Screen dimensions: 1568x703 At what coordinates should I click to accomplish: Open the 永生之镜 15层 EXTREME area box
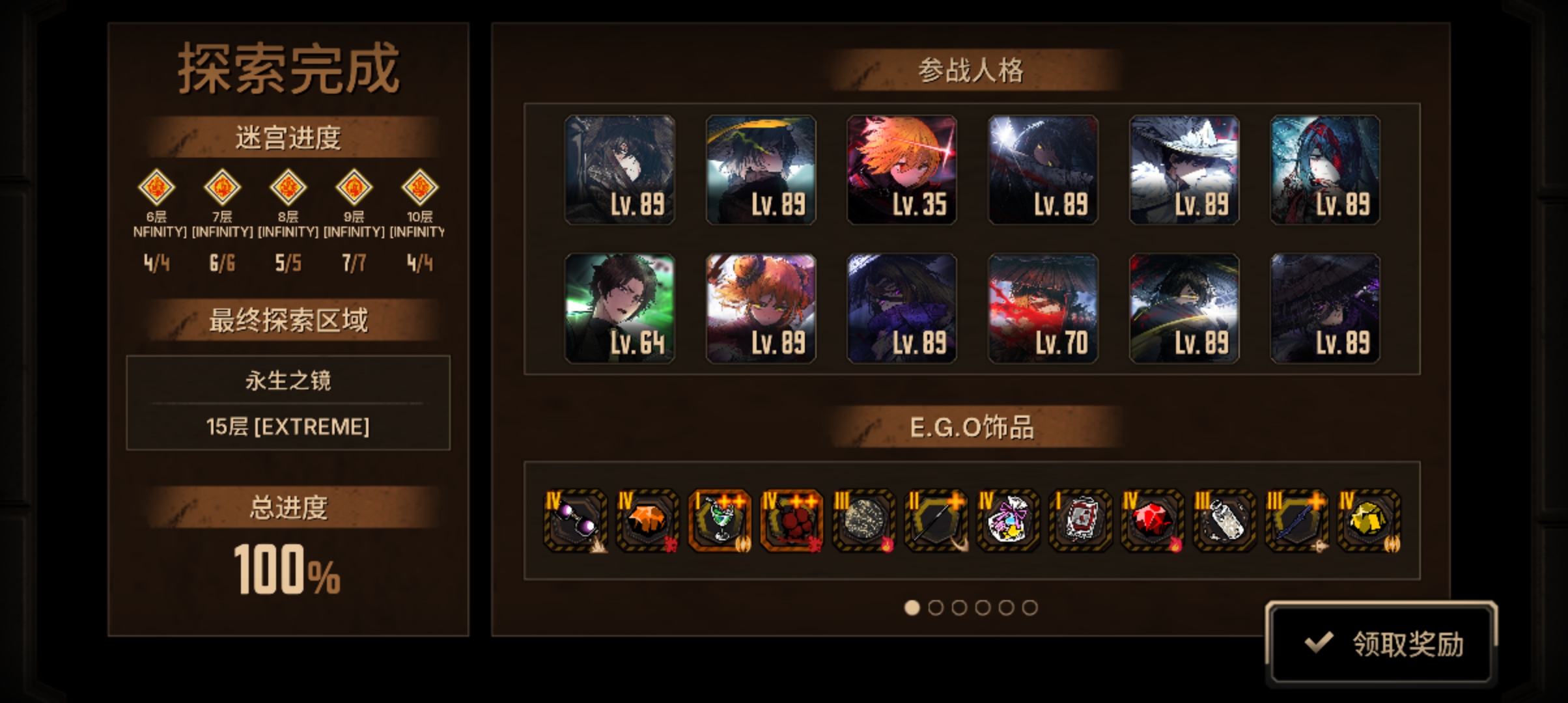click(x=288, y=403)
